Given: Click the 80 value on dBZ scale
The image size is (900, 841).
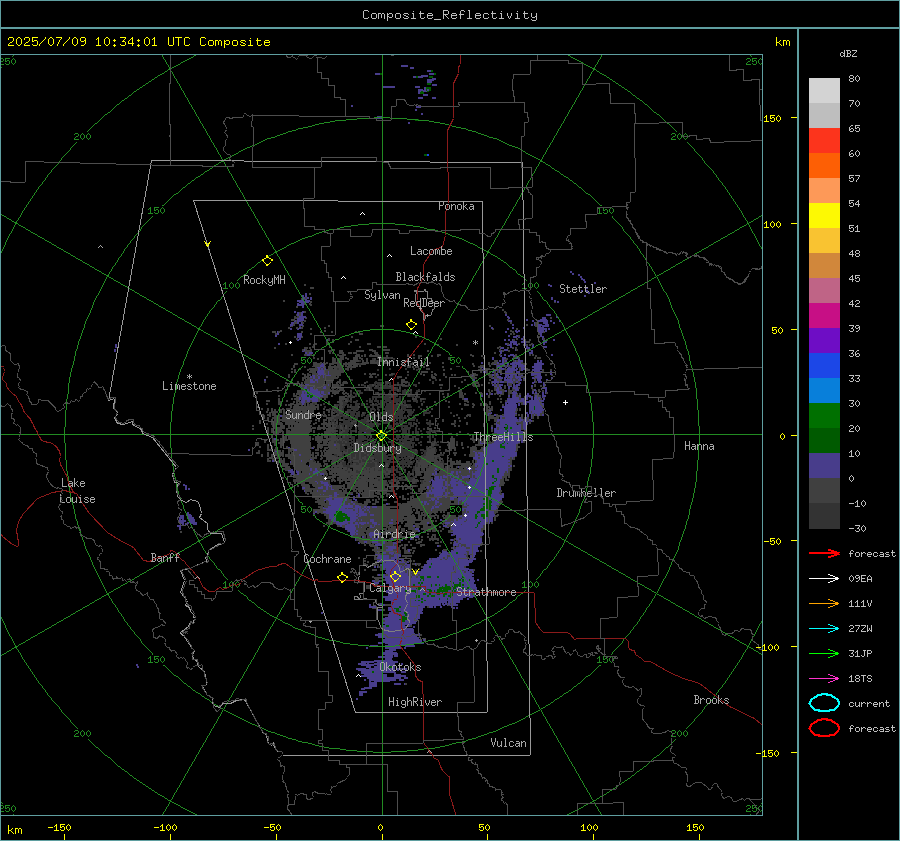Looking at the screenshot, I should tap(854, 79).
